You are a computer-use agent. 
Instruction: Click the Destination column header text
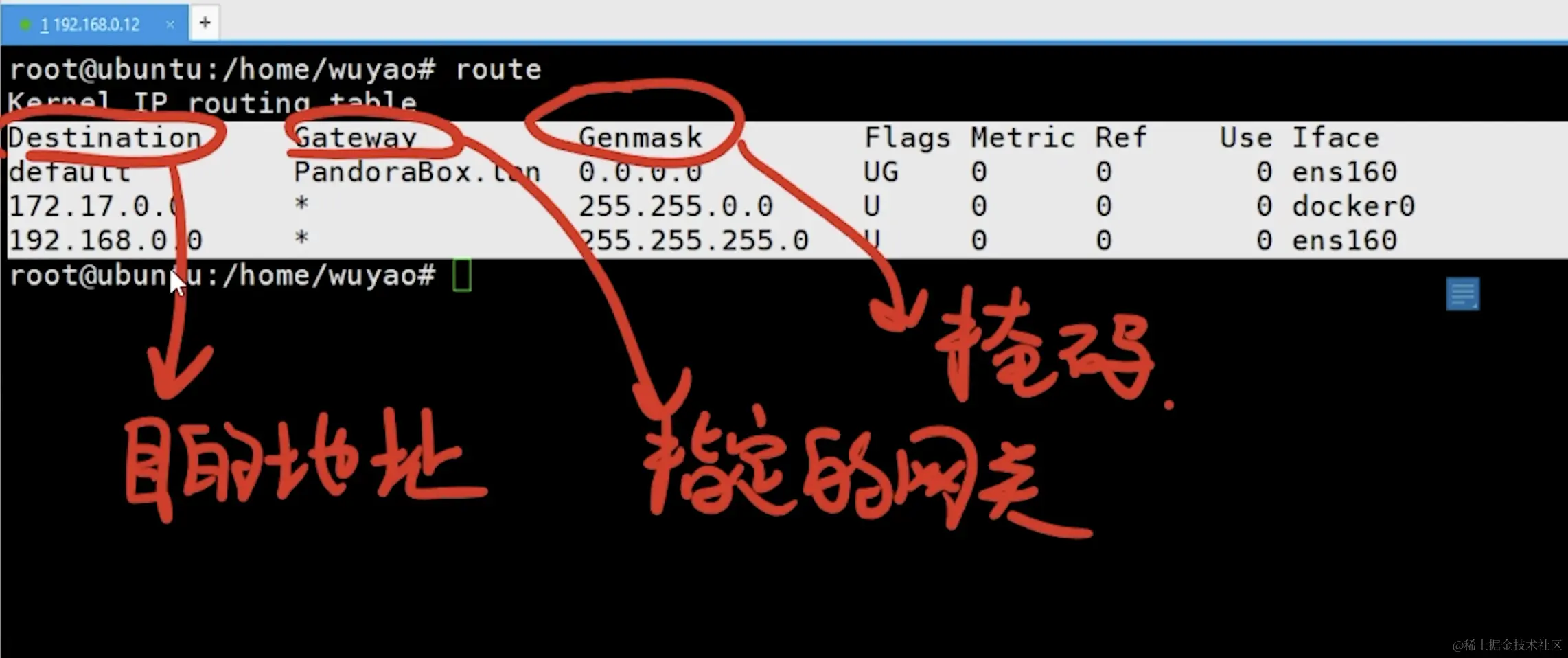pos(104,137)
